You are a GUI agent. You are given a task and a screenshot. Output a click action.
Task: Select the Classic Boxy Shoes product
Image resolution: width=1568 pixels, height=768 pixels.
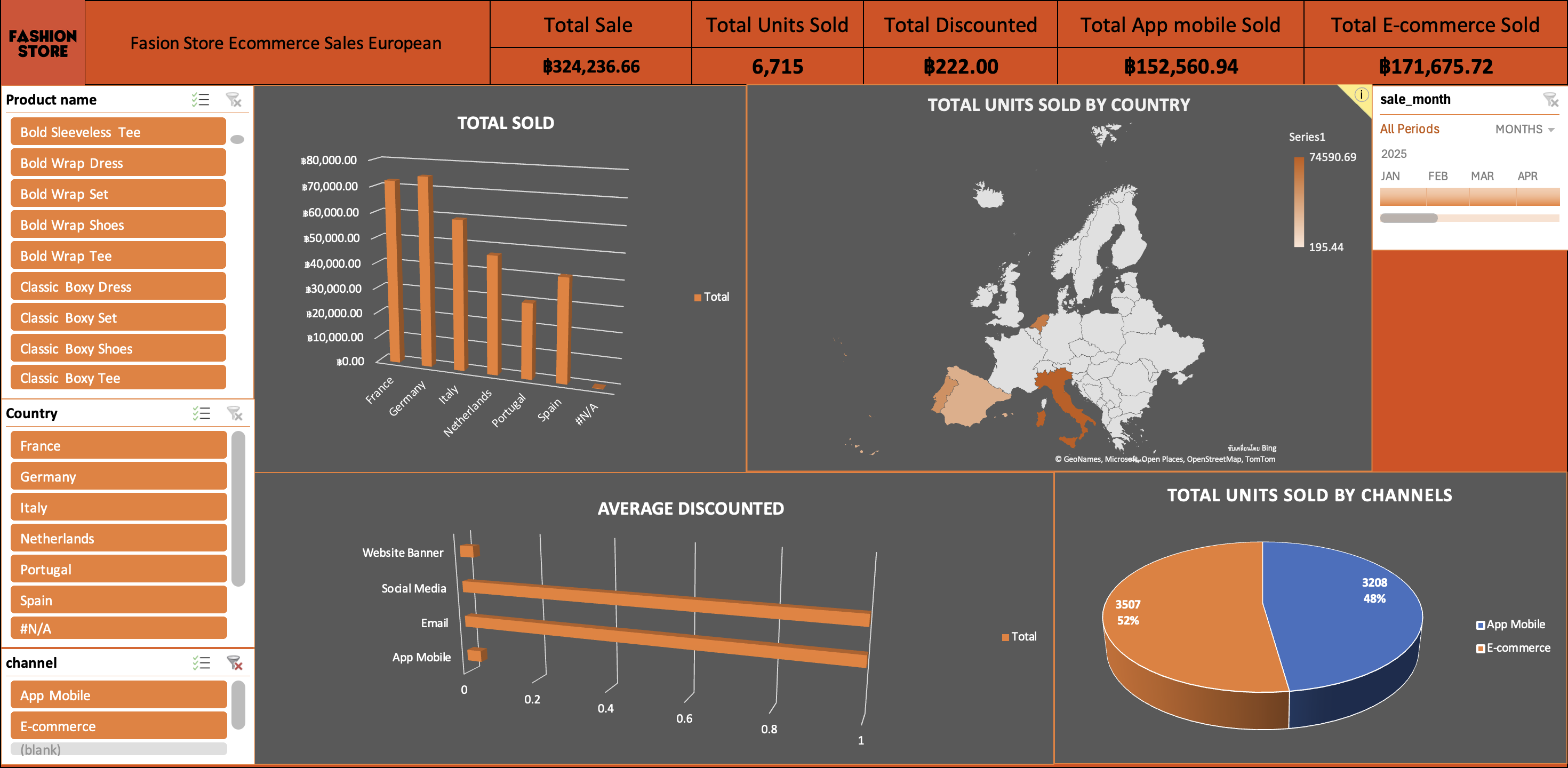(118, 349)
